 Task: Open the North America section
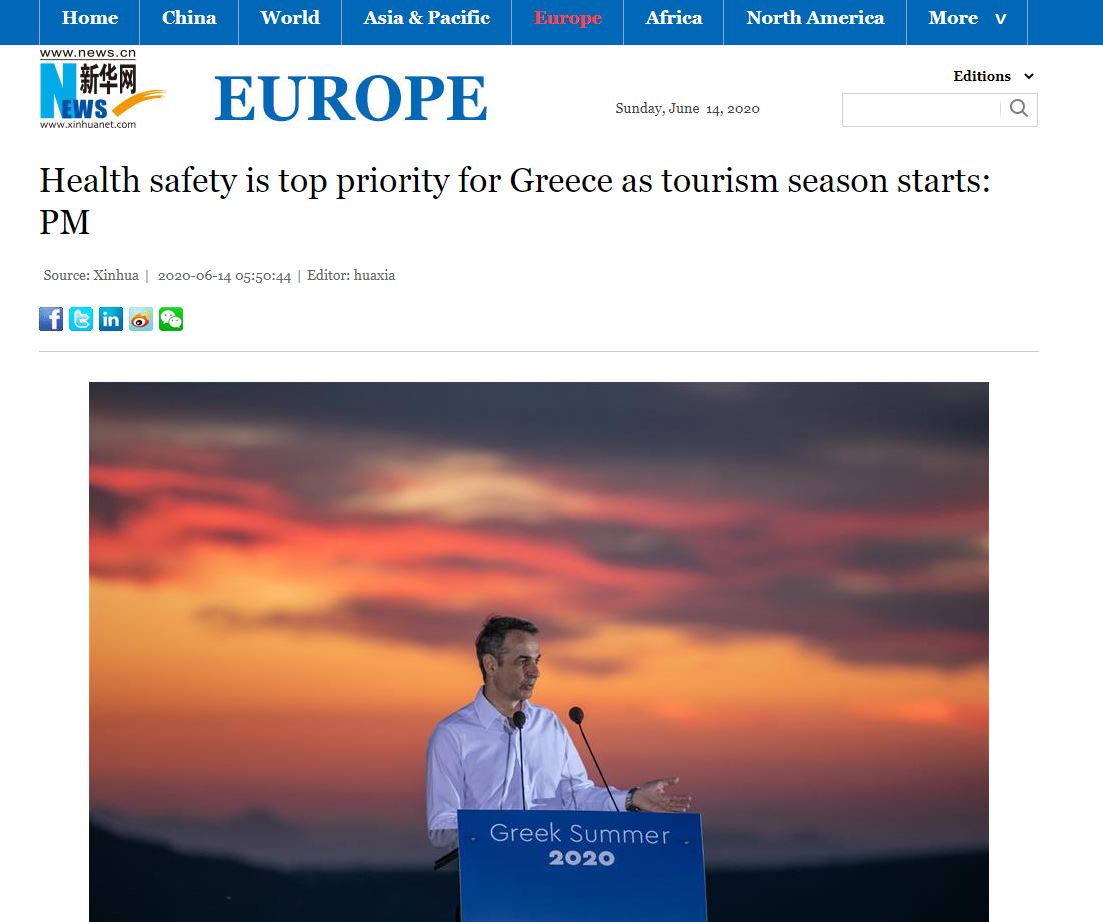(815, 18)
